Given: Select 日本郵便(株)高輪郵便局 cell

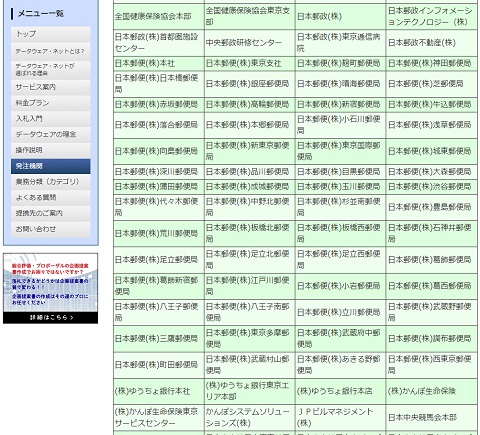Looking at the screenshot, I should pos(250,104).
